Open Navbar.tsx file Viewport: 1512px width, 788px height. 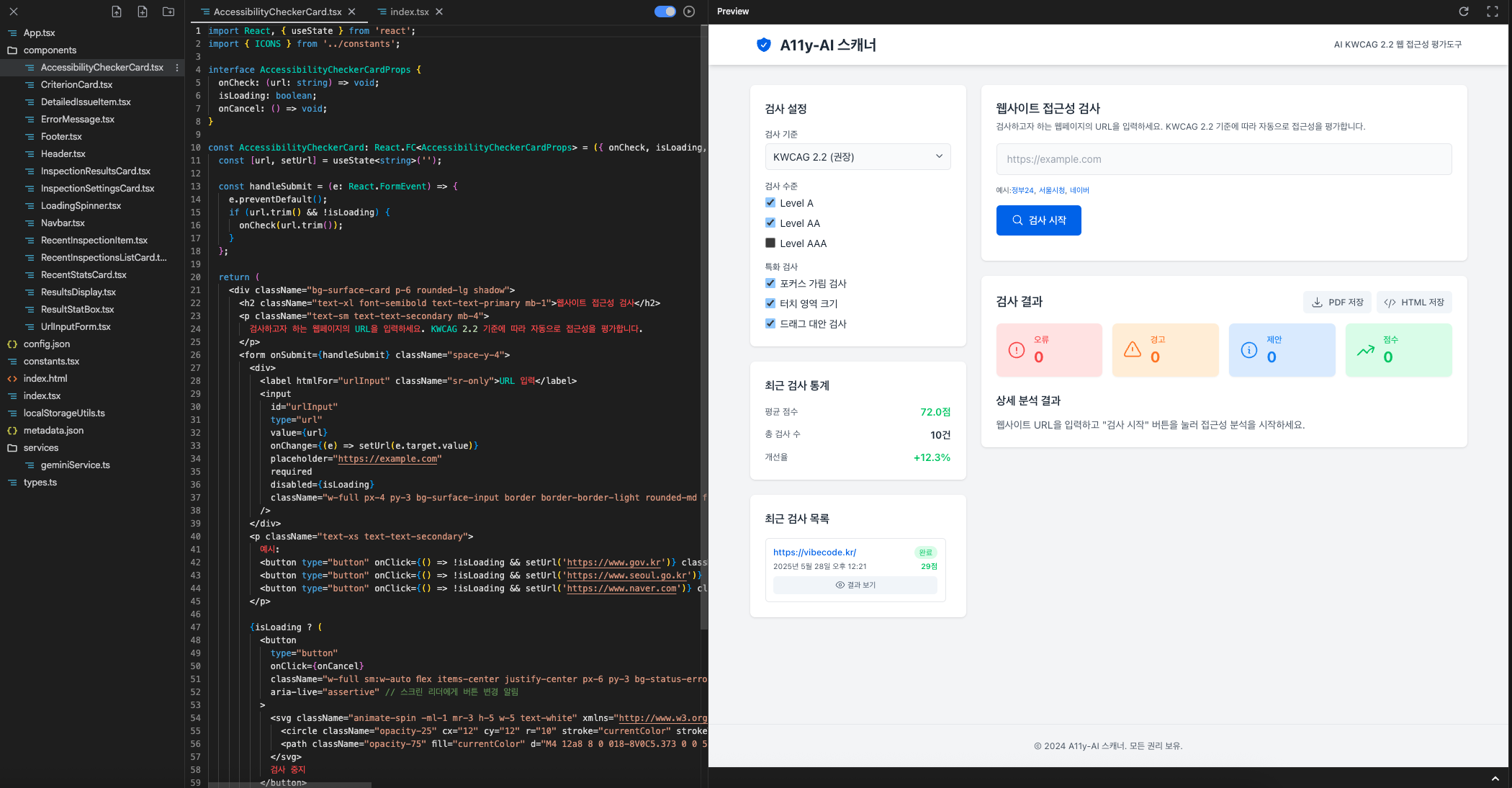[92, 223]
